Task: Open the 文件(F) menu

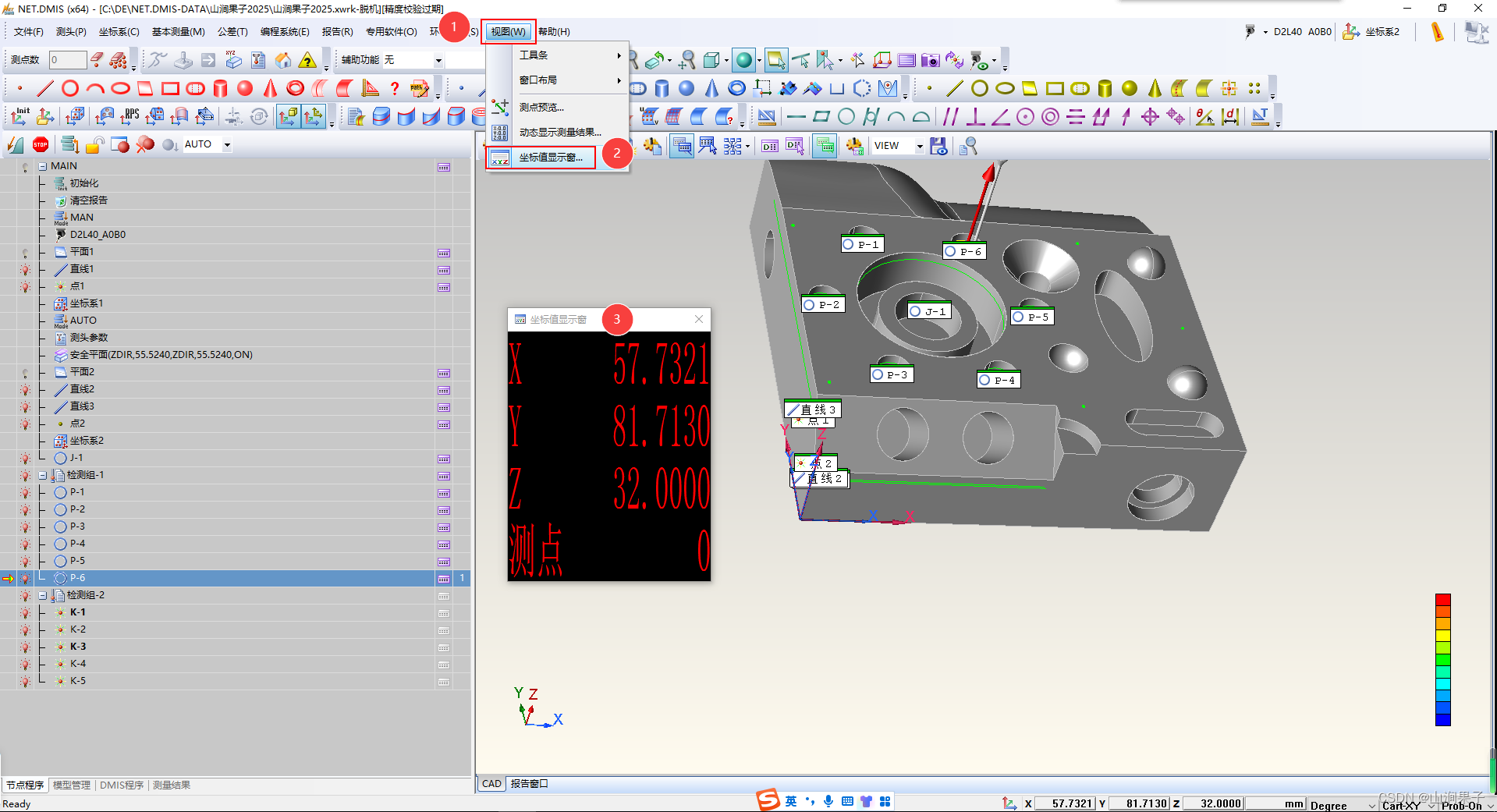Action: coord(29,32)
